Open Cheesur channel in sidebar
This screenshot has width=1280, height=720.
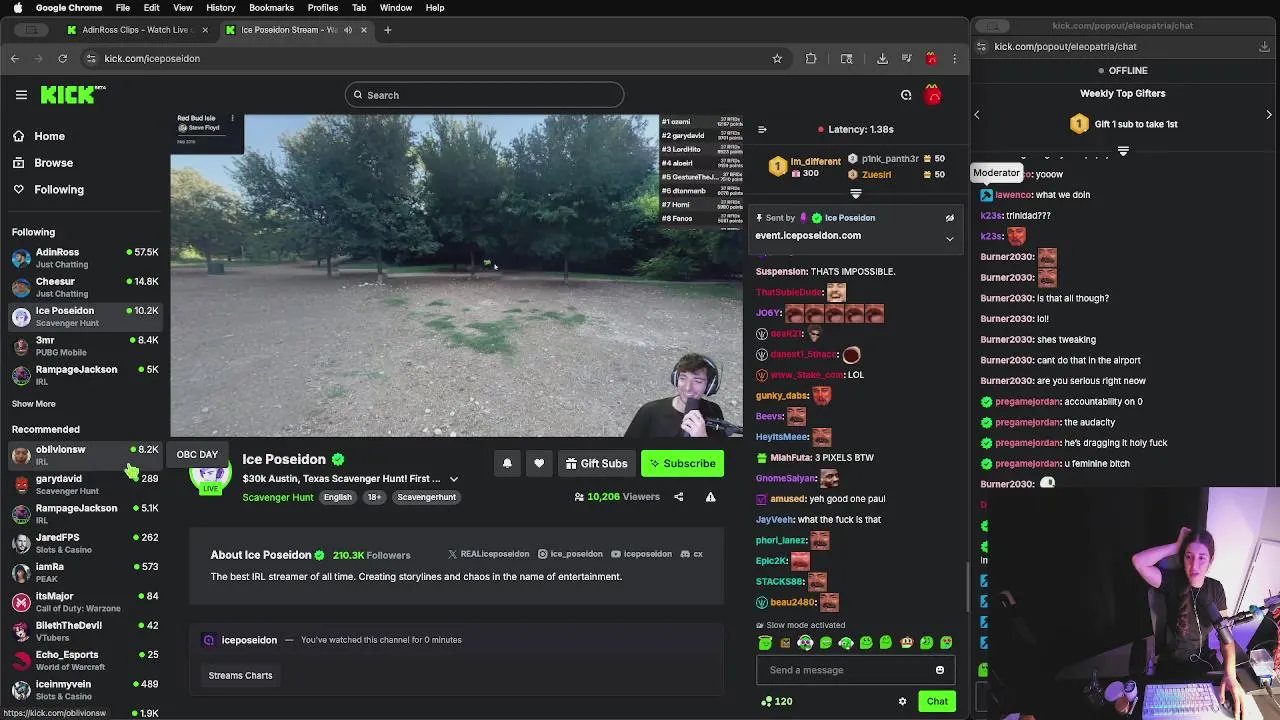[85, 287]
